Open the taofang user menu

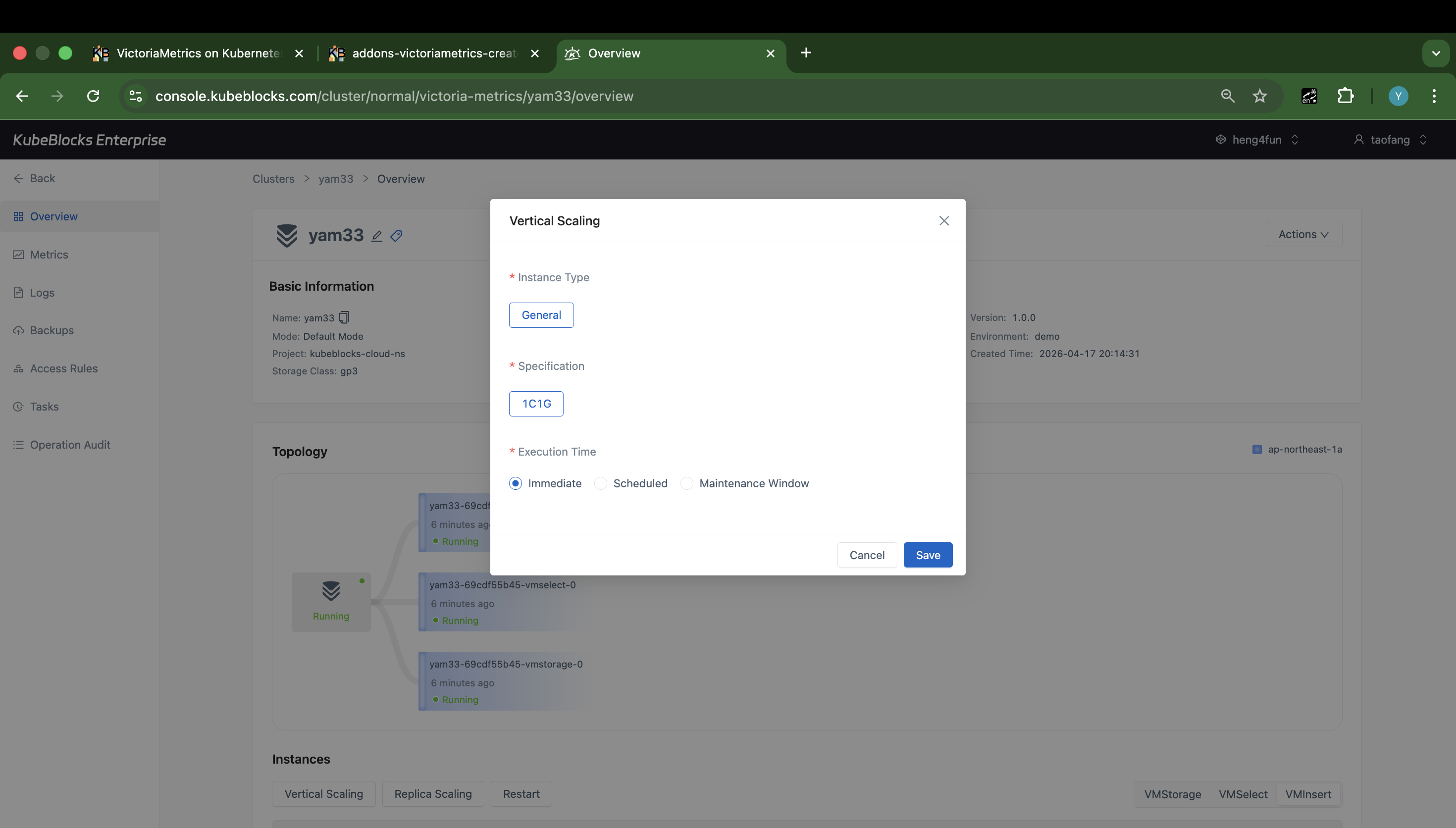1390,140
